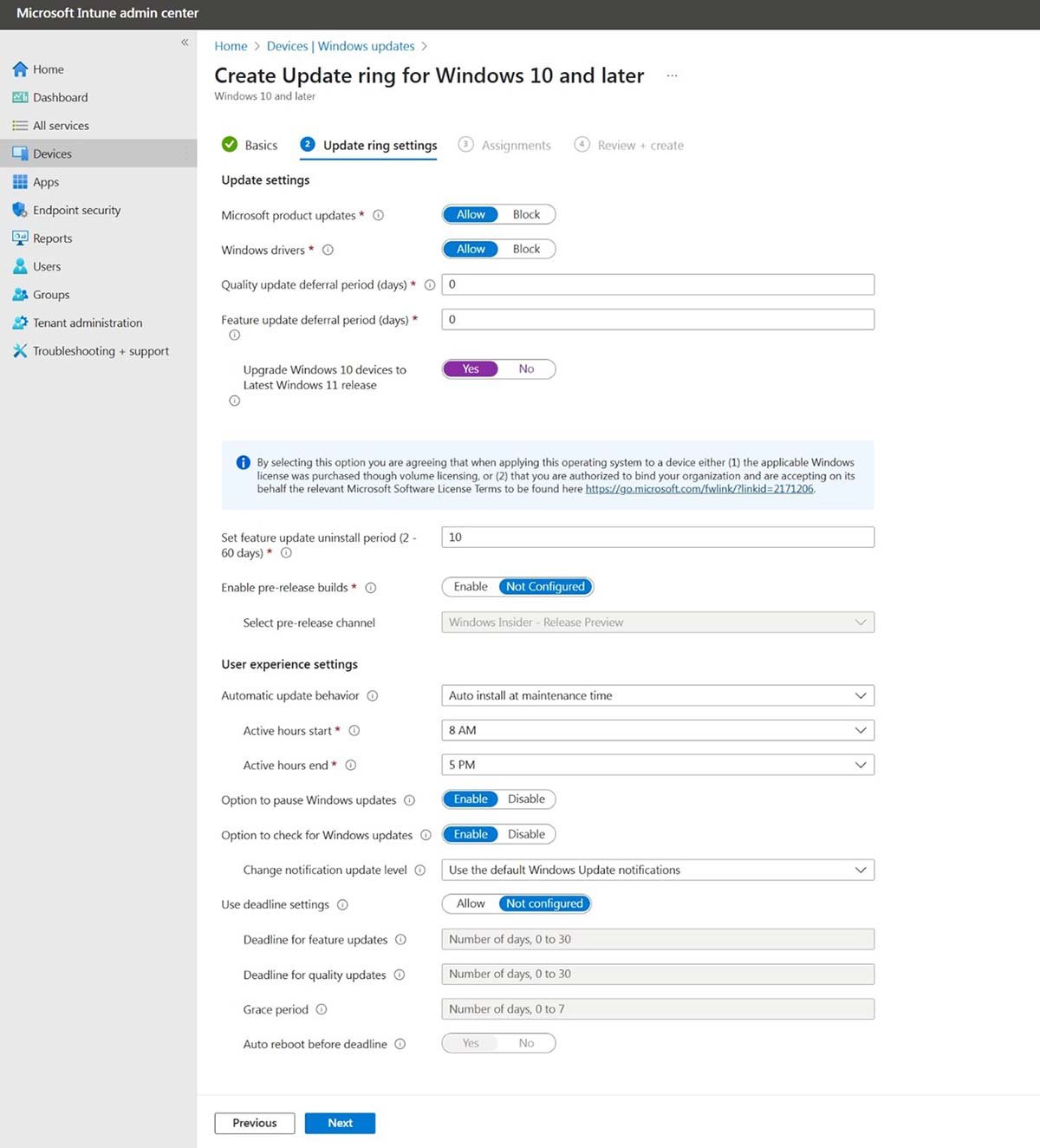Expand Automatic update behavior dropdown

(x=657, y=695)
